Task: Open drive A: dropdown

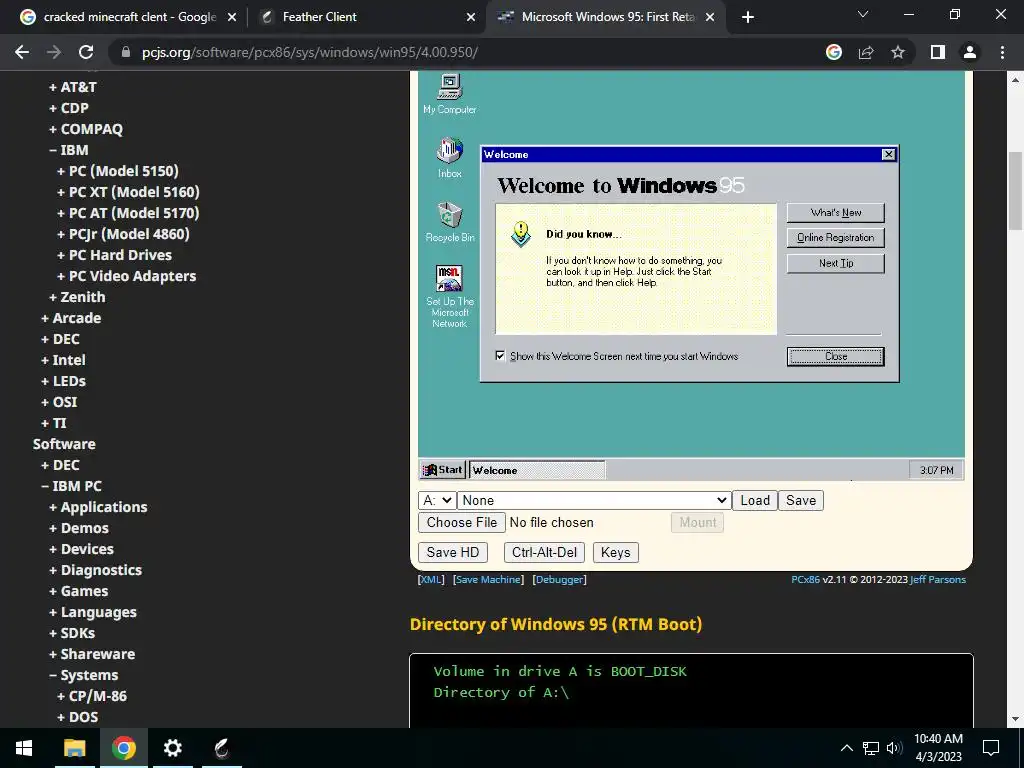Action: (437, 500)
